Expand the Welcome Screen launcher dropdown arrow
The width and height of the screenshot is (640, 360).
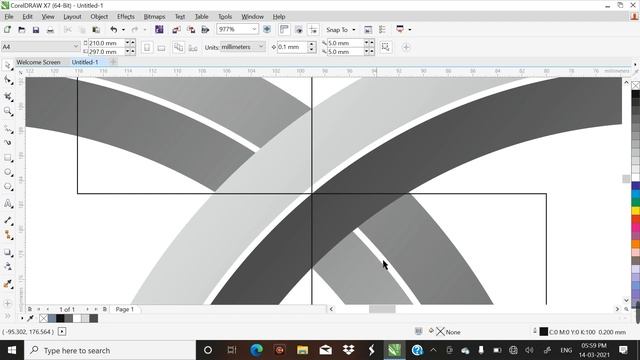[410, 30]
